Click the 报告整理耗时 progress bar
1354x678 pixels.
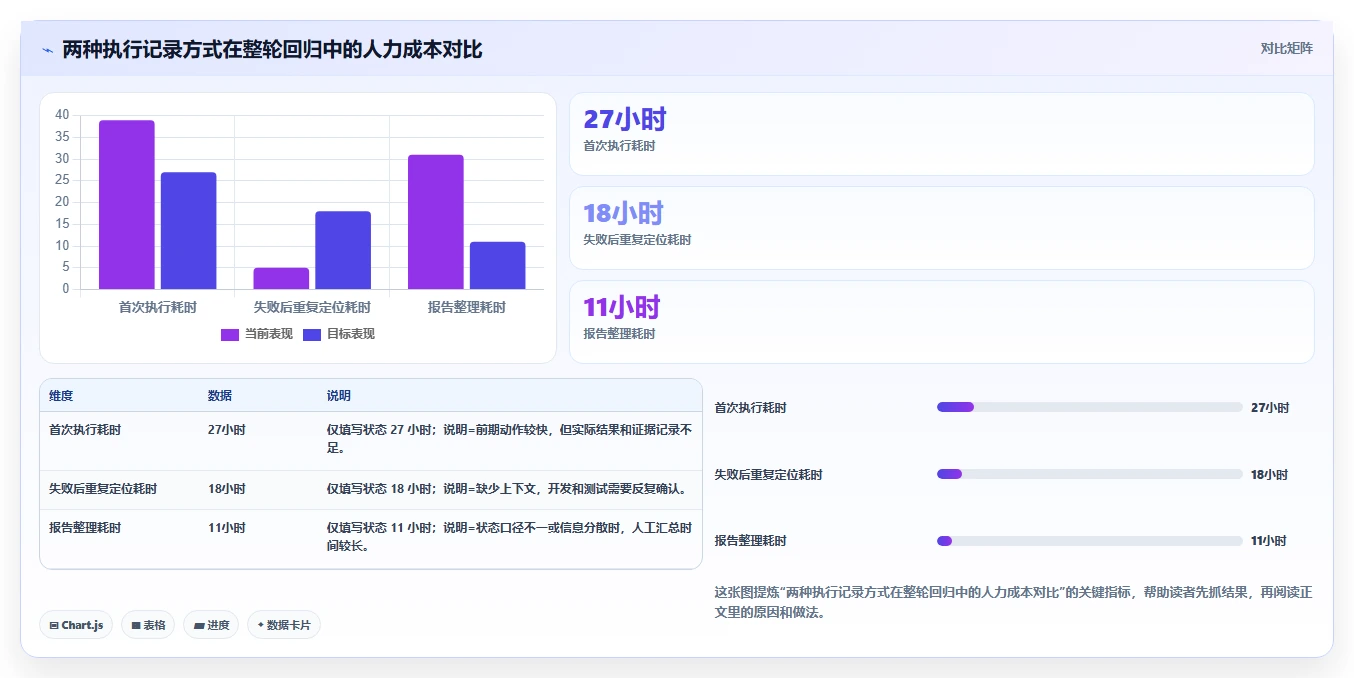point(1089,541)
